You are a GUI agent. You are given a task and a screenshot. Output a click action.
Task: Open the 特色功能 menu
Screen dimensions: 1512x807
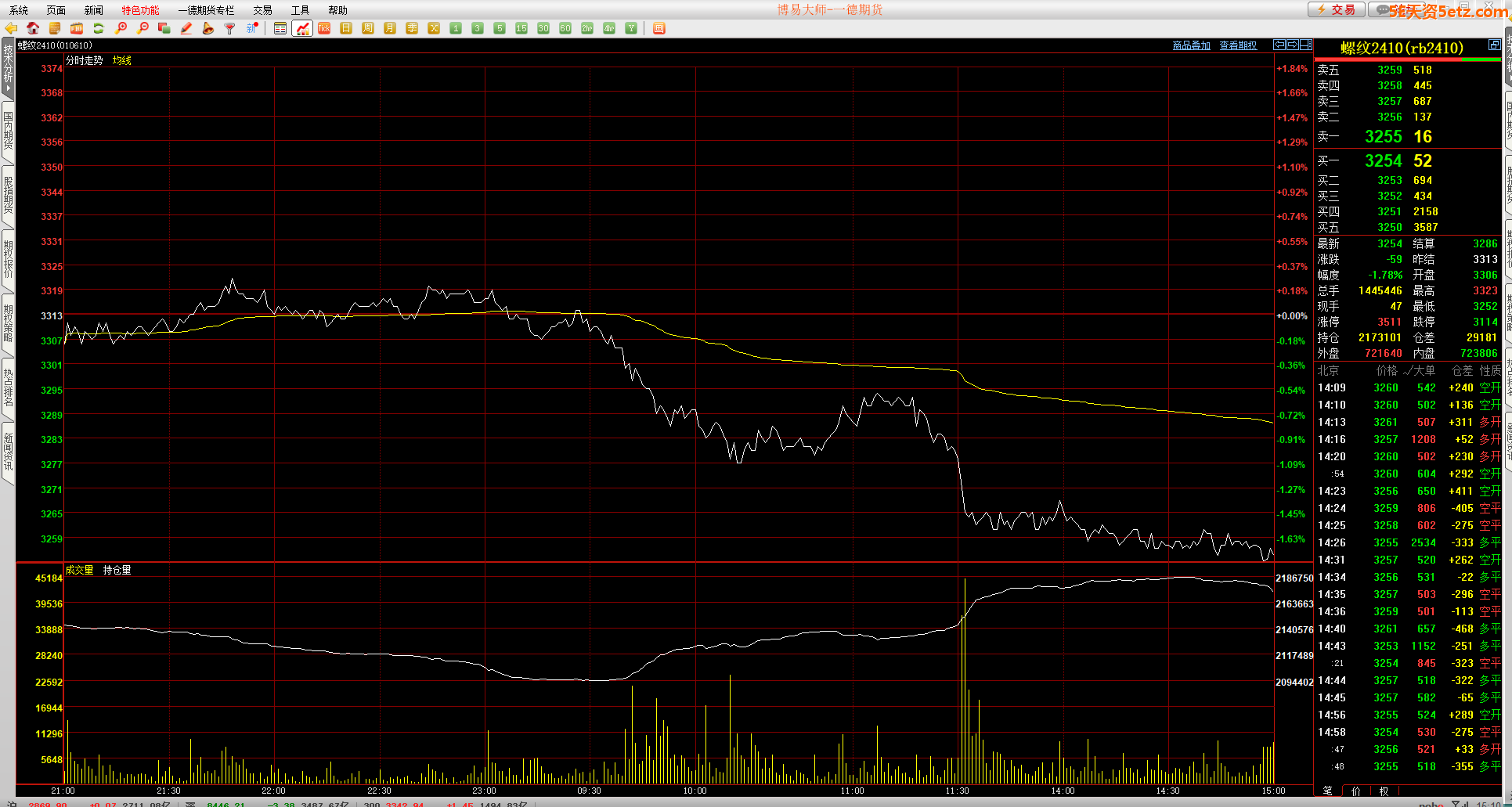coord(140,10)
